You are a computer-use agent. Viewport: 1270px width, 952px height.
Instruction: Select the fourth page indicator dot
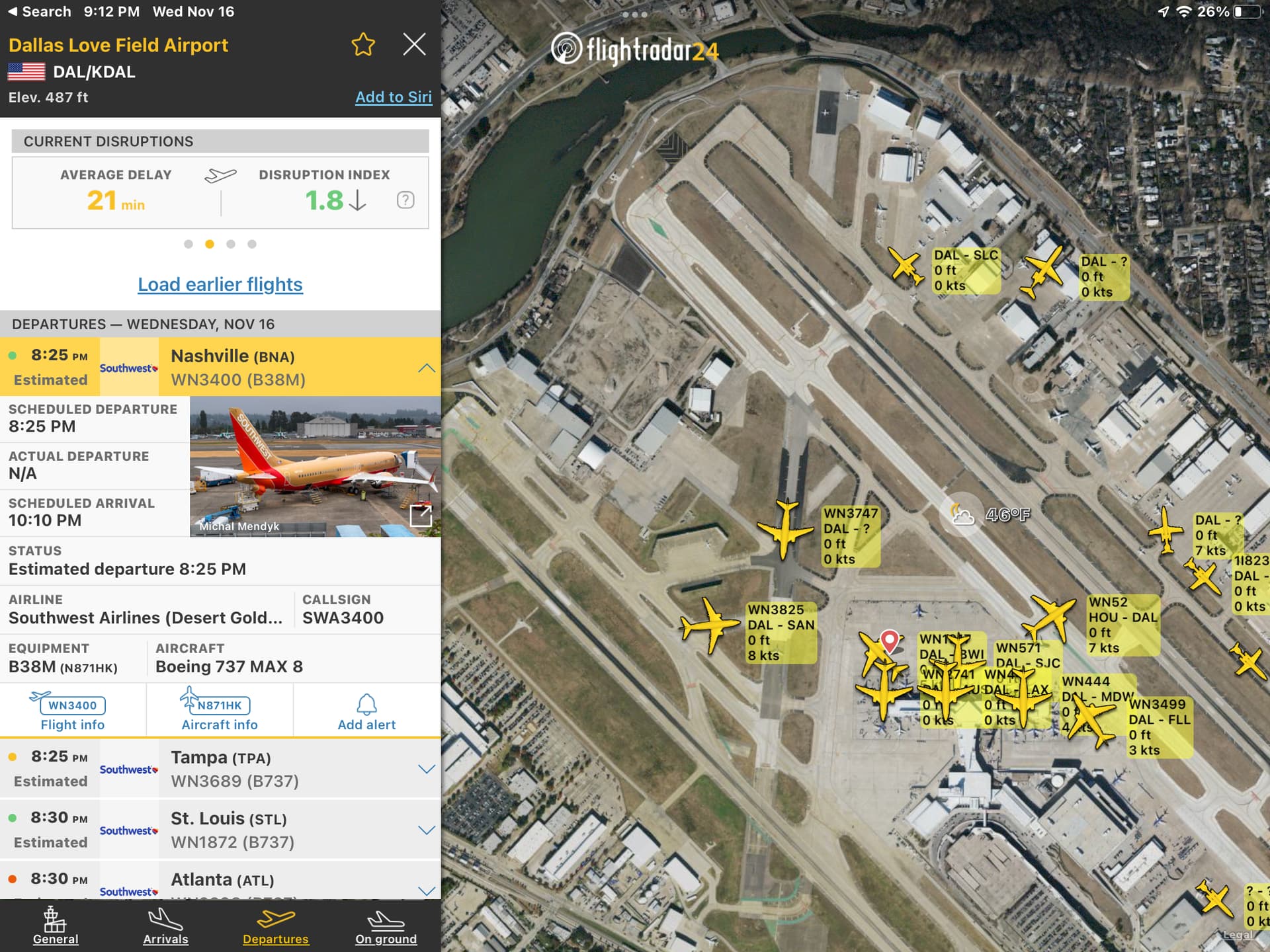[x=252, y=244]
